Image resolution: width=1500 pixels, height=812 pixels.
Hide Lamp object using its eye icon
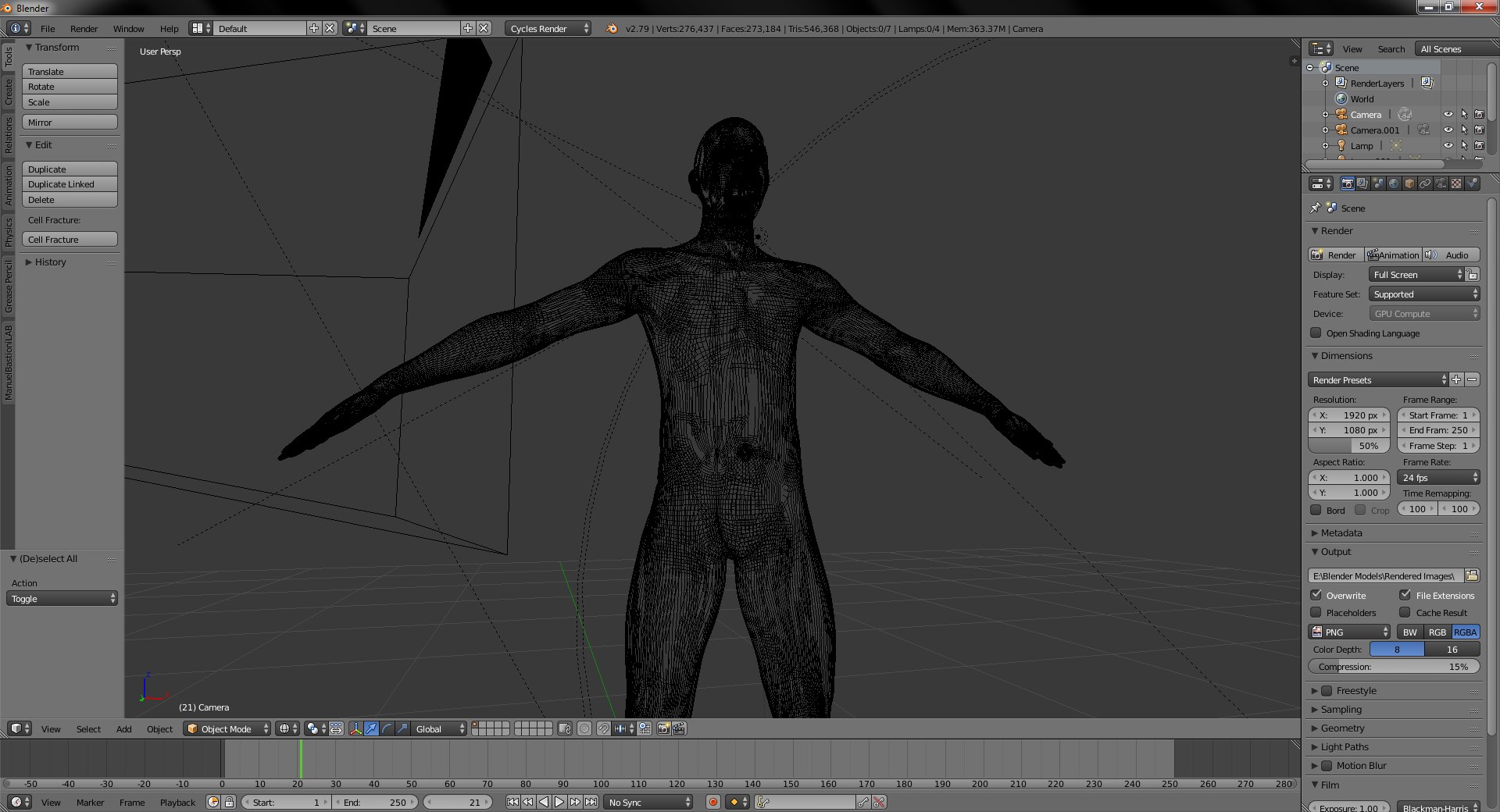1448,145
